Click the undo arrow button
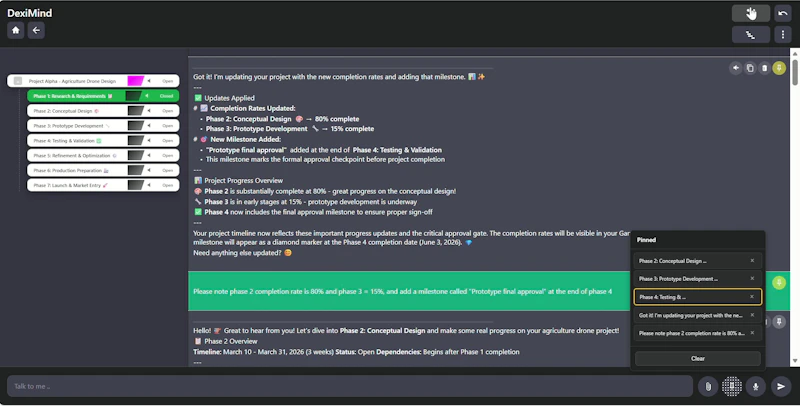Image resolution: width=800 pixels, height=406 pixels. [783, 13]
